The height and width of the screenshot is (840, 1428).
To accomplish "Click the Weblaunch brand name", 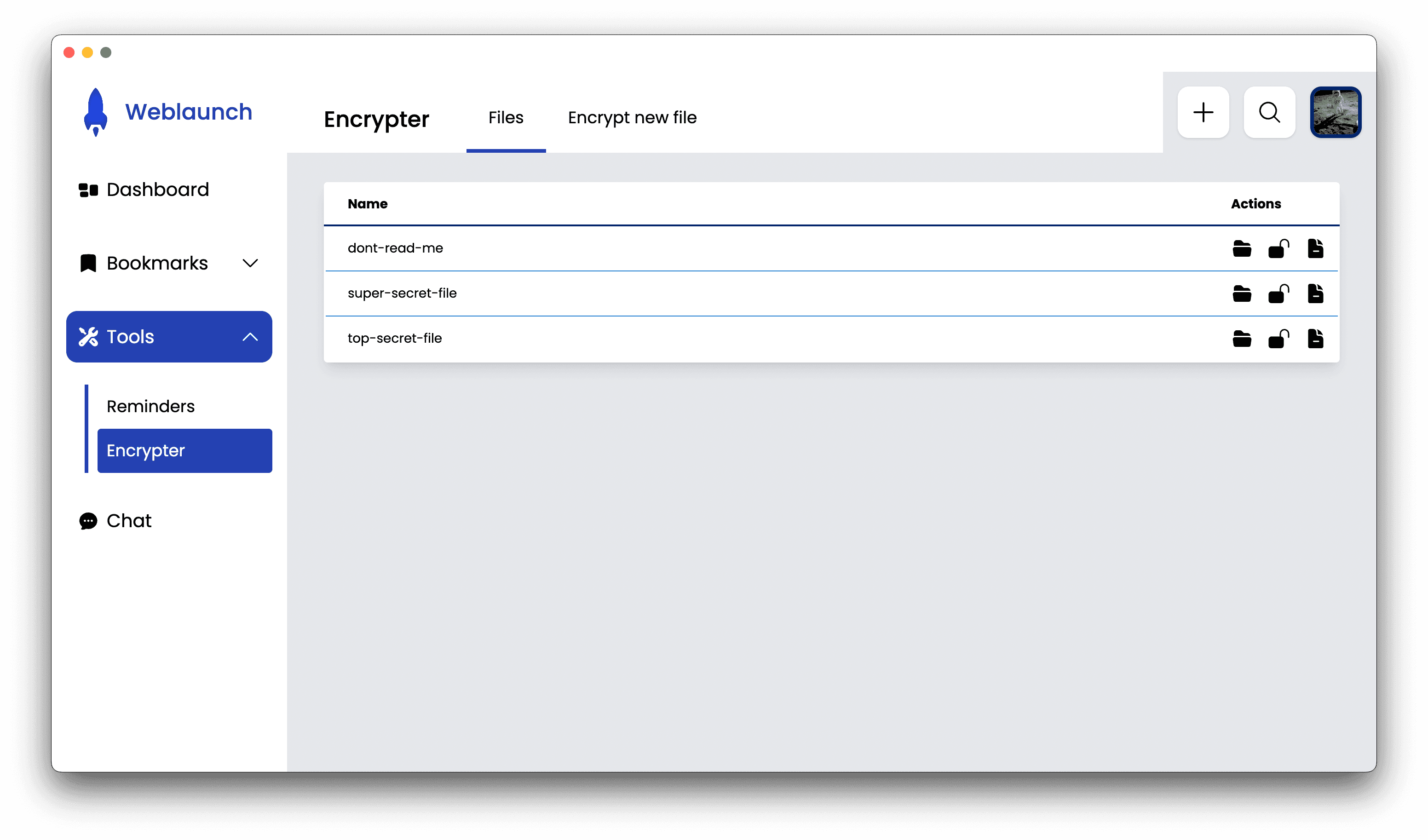I will (189, 112).
